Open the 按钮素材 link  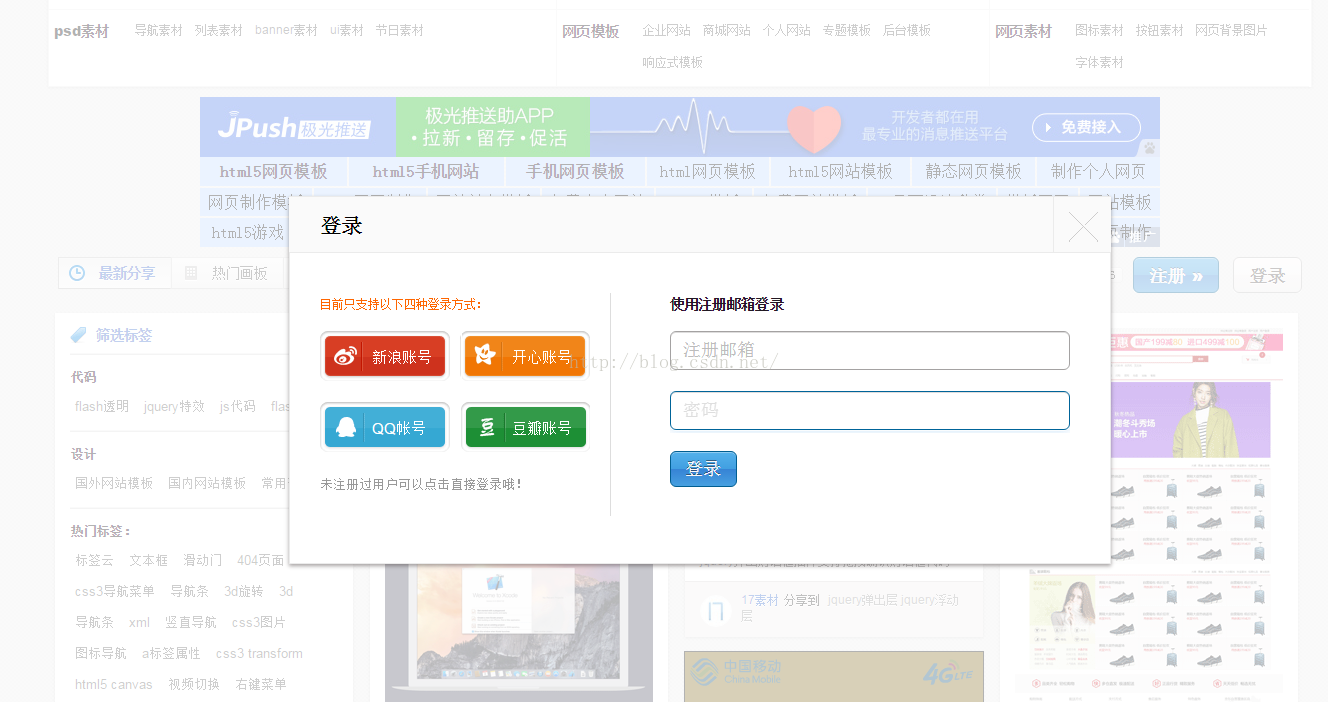(x=1159, y=30)
